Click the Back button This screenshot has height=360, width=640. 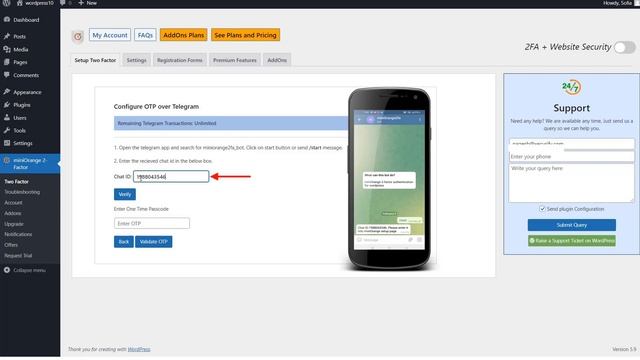(124, 242)
